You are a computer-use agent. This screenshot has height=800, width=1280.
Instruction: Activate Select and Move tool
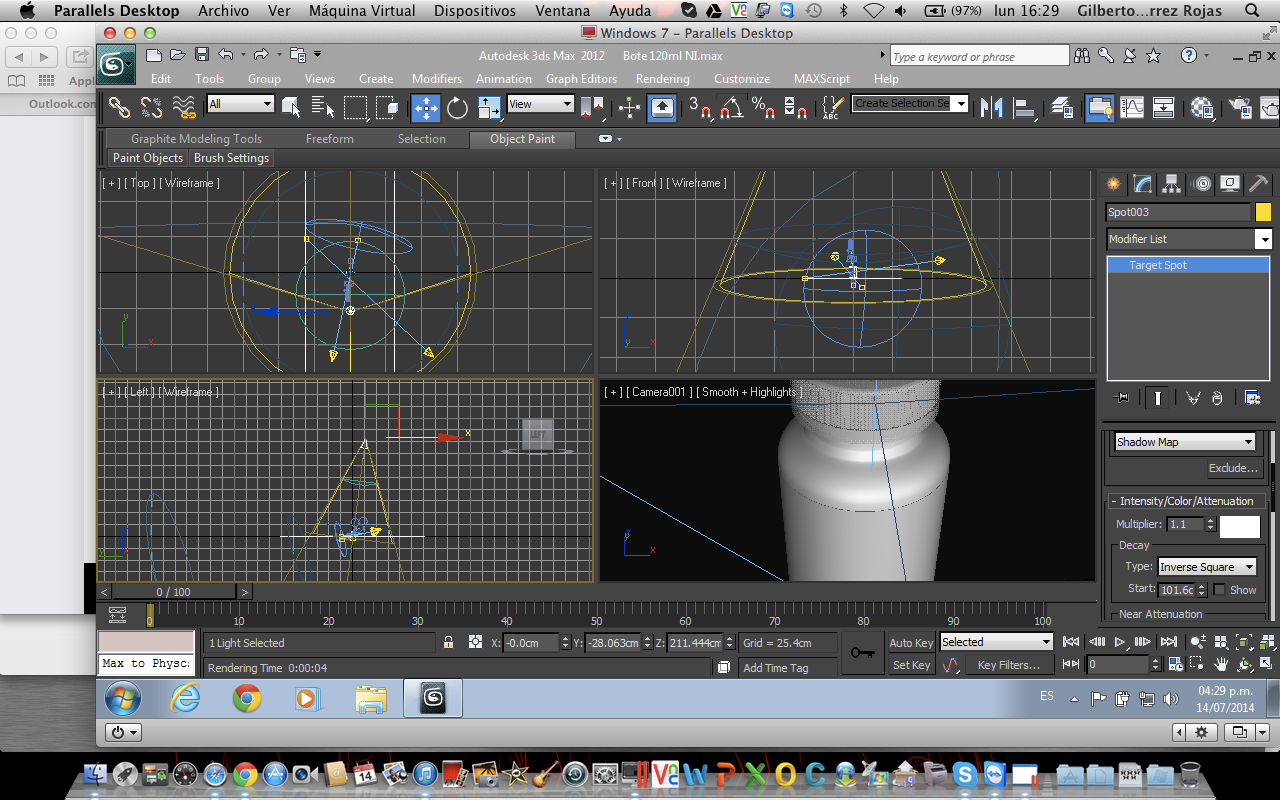coord(426,106)
